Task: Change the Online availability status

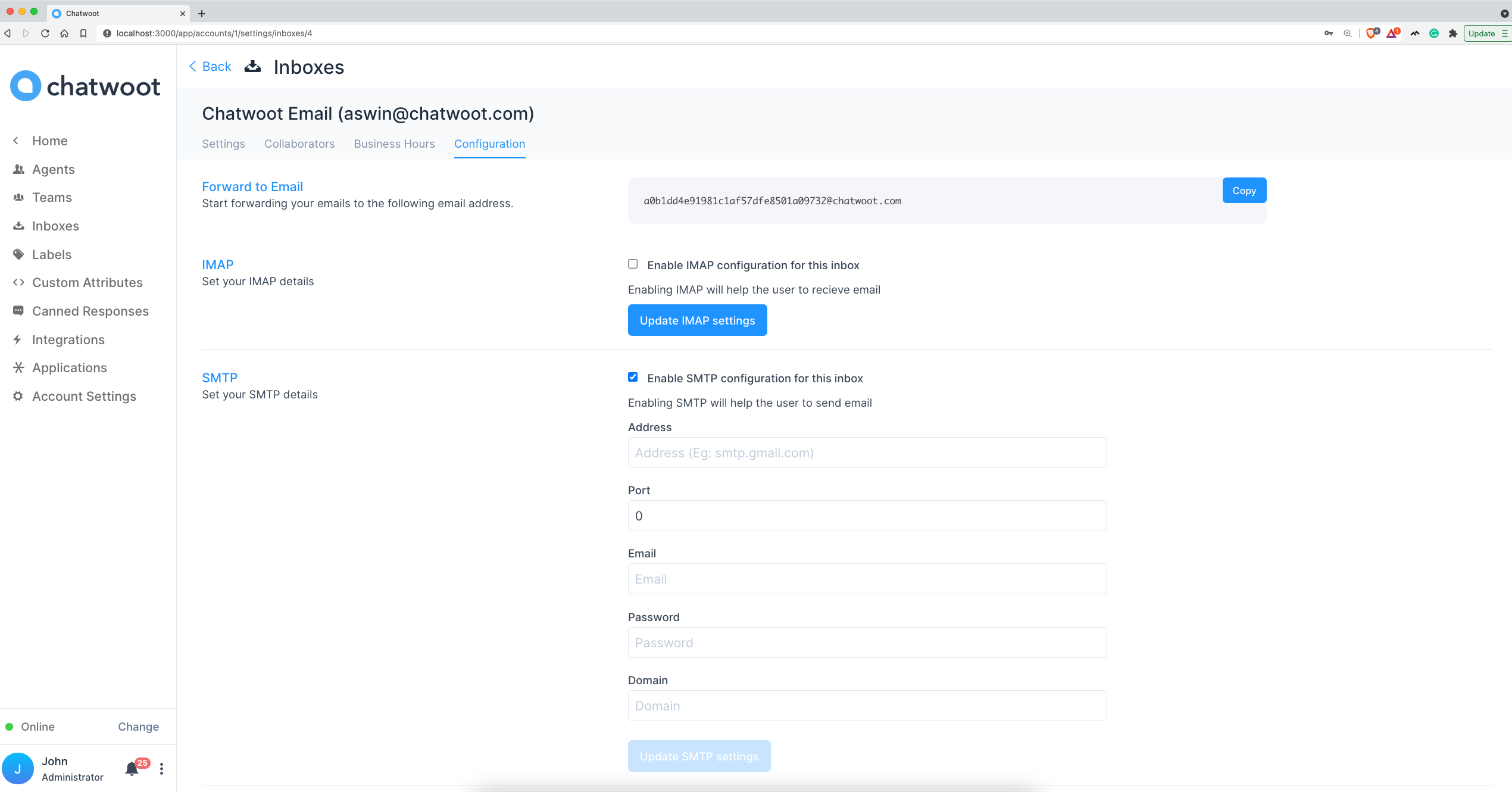Action: click(x=138, y=726)
